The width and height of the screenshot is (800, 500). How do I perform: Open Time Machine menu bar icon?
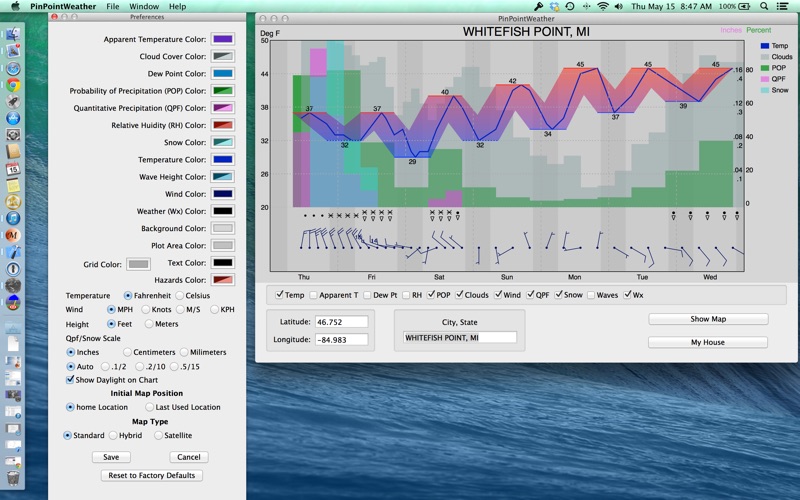pos(570,6)
